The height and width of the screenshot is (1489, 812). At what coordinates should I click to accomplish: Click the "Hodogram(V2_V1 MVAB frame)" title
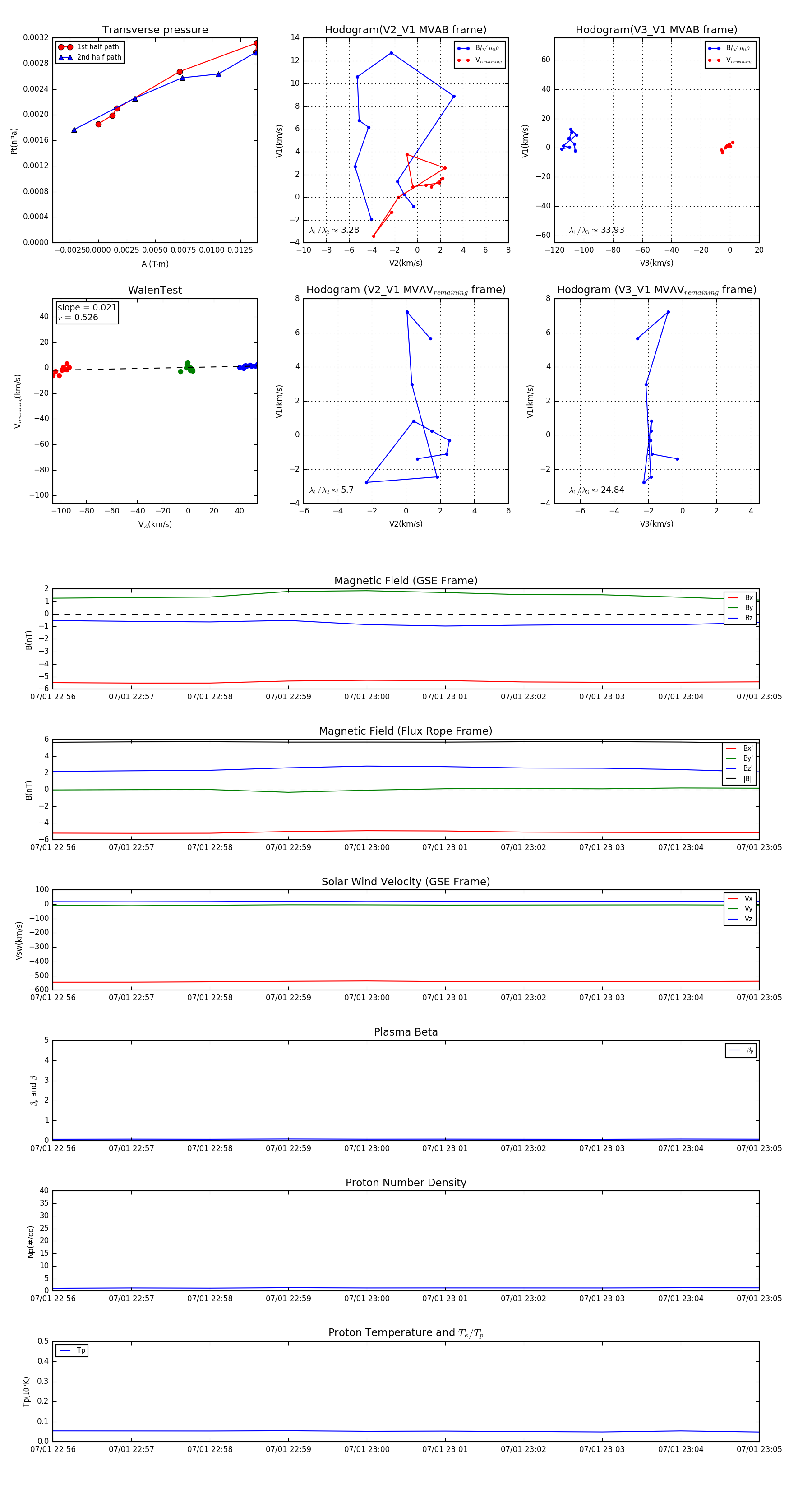point(405,30)
